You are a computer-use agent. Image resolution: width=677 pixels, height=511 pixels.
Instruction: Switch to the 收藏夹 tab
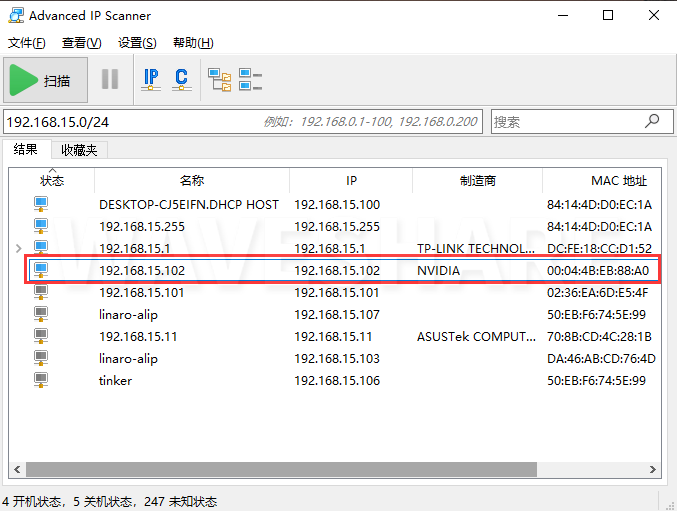click(79, 150)
